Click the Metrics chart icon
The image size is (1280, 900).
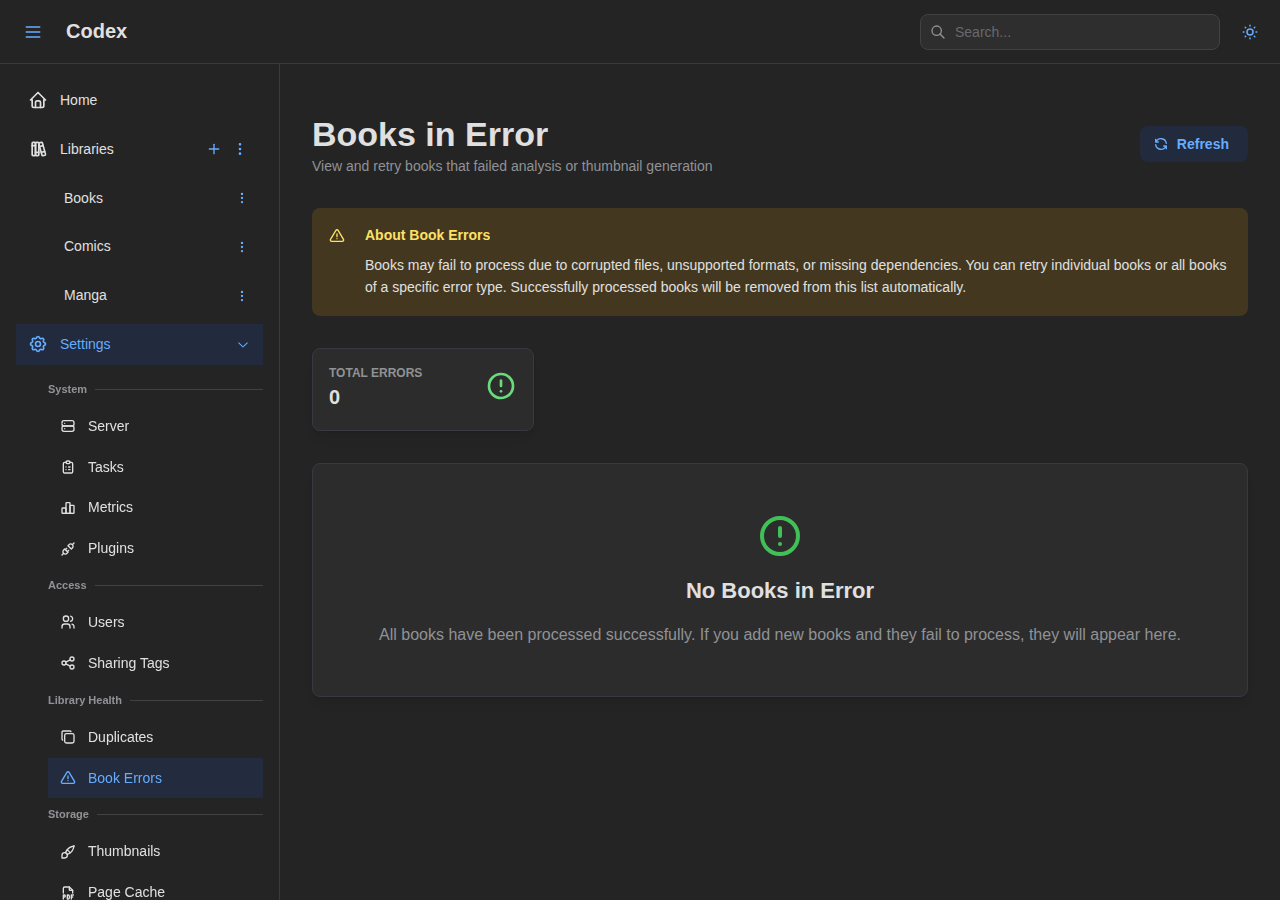tap(67, 507)
